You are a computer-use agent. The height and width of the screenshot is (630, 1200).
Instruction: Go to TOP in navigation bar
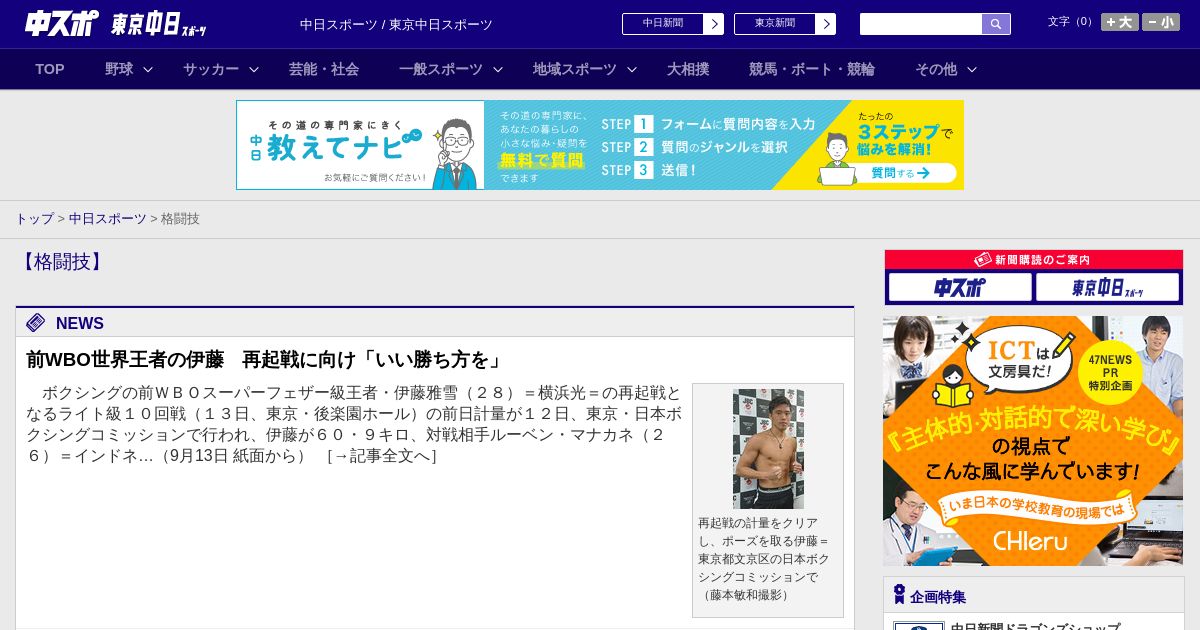tap(50, 69)
